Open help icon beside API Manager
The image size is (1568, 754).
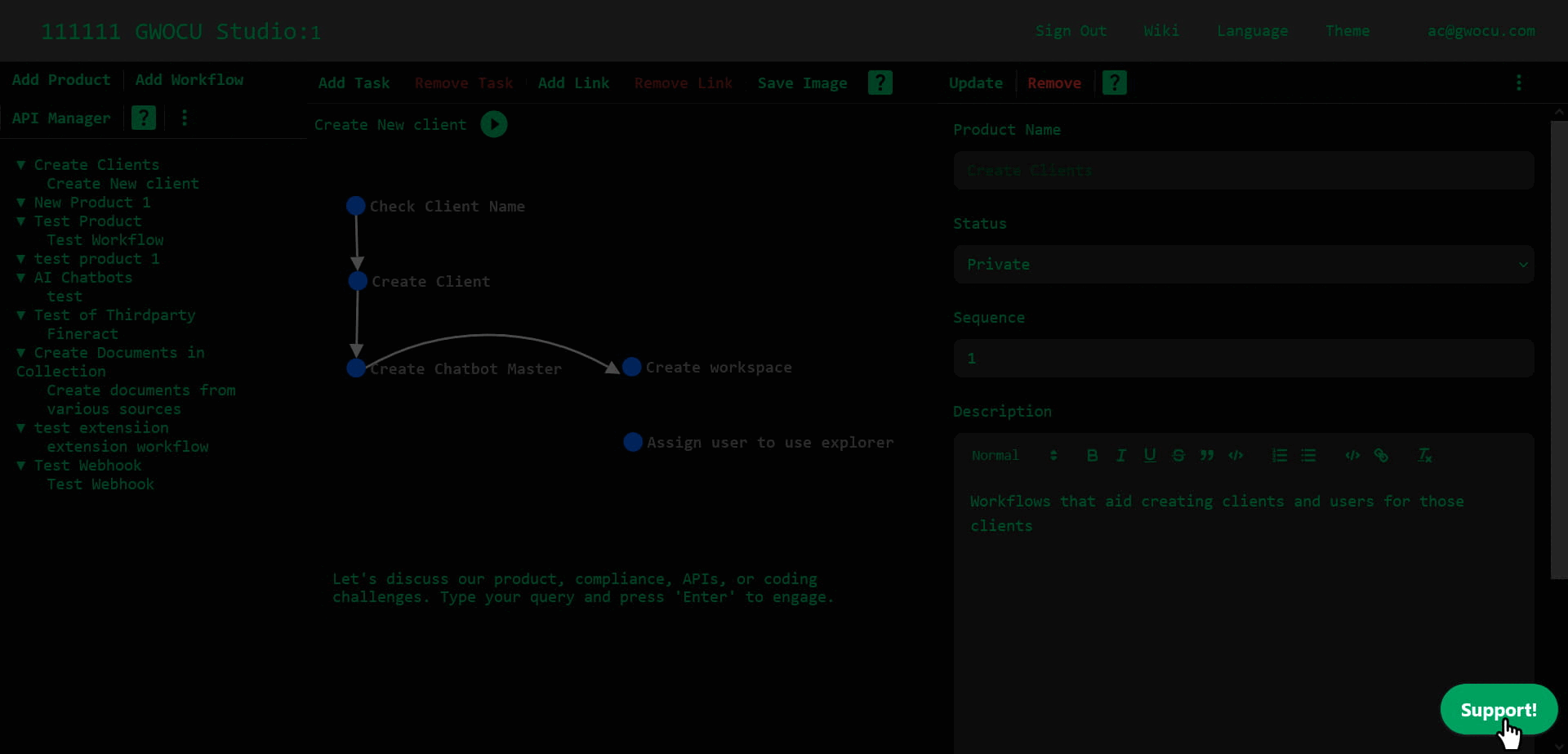tap(144, 118)
